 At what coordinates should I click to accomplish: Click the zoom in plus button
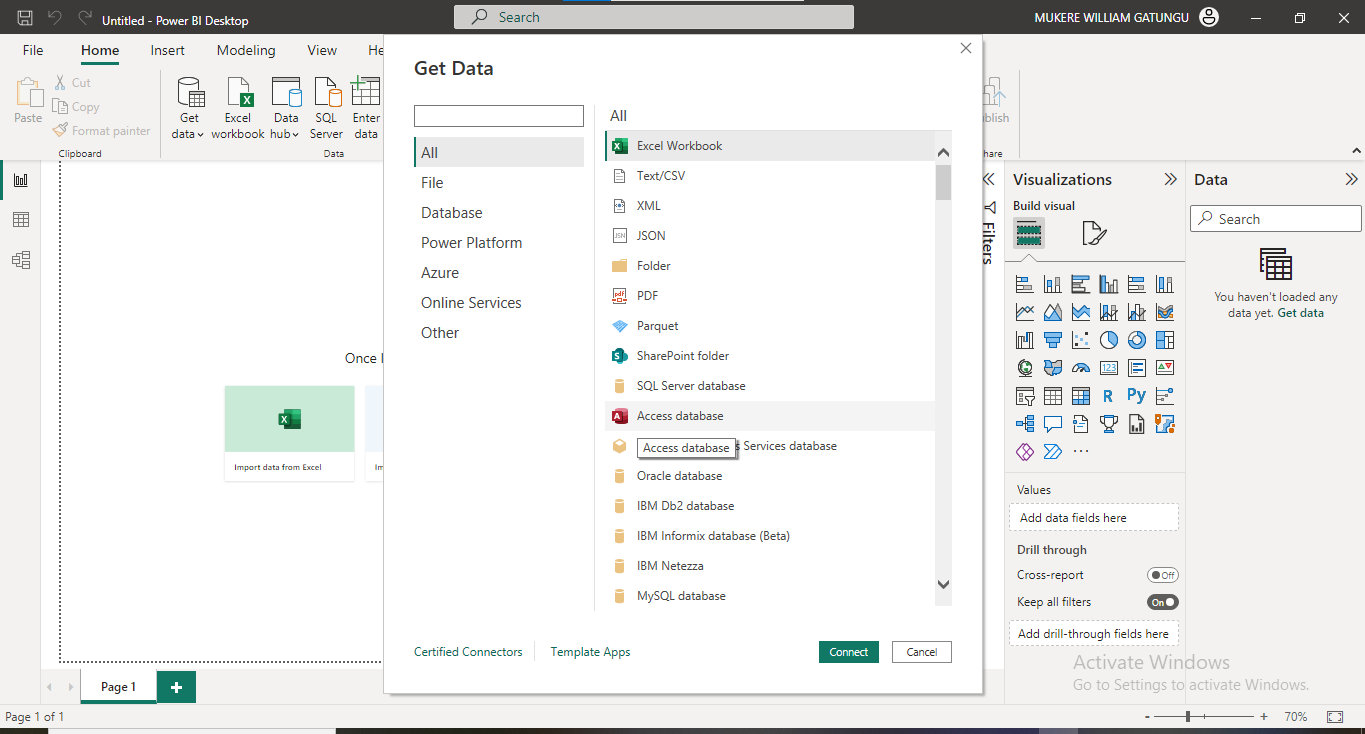(x=1264, y=717)
